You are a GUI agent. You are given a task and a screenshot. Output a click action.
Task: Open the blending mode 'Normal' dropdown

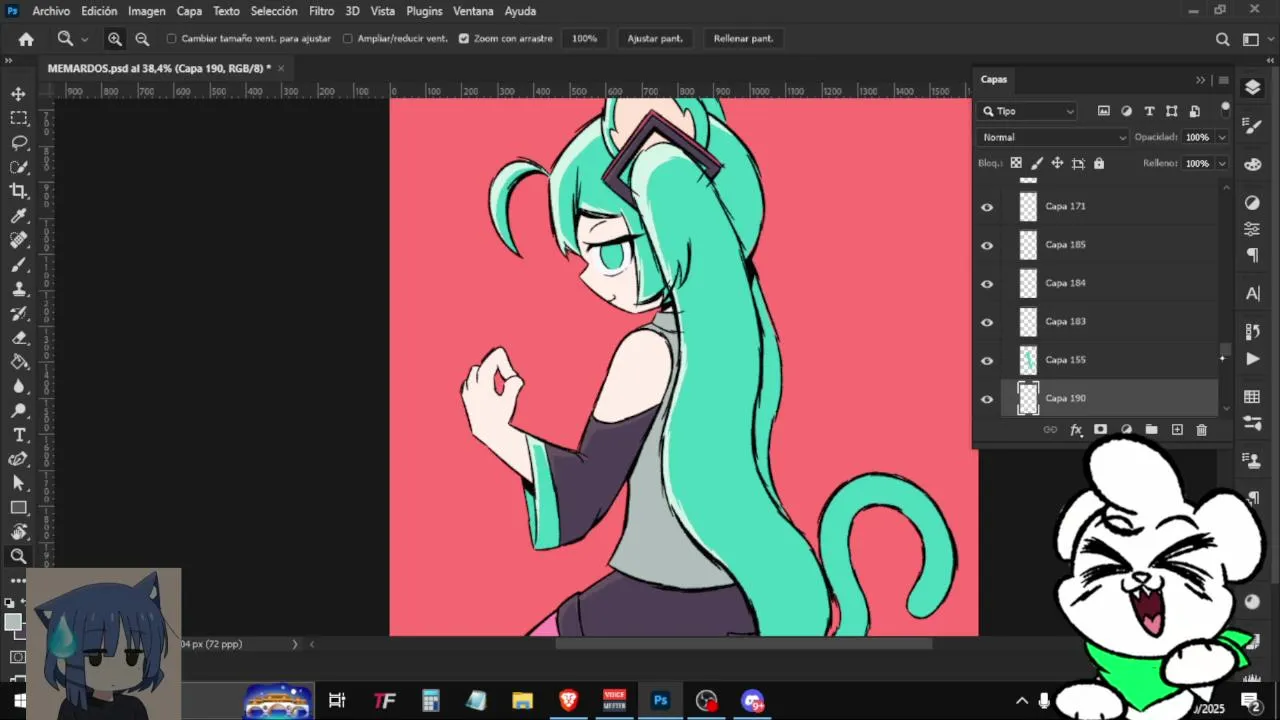(x=1054, y=137)
